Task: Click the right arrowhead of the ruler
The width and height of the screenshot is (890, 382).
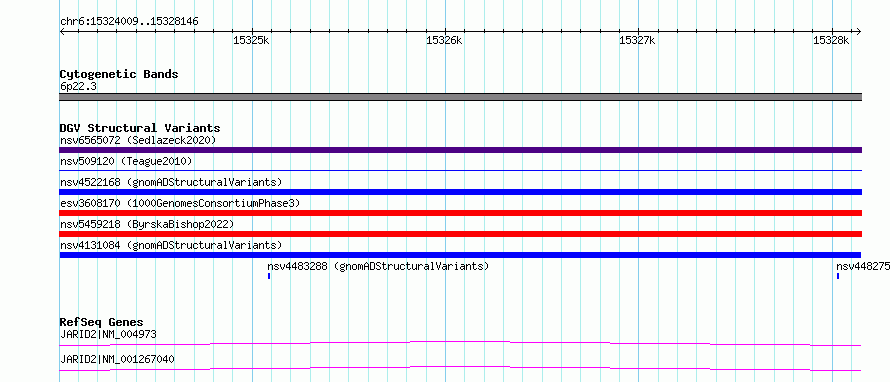Action: [858, 31]
